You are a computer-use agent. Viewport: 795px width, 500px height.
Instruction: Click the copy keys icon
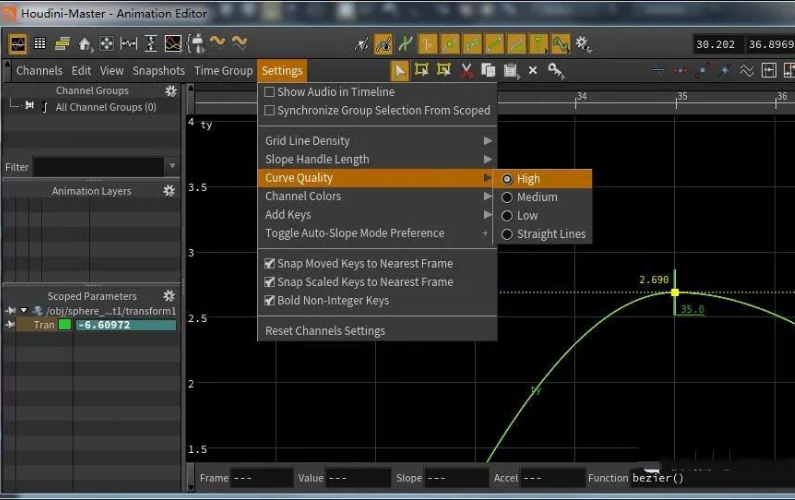click(488, 70)
